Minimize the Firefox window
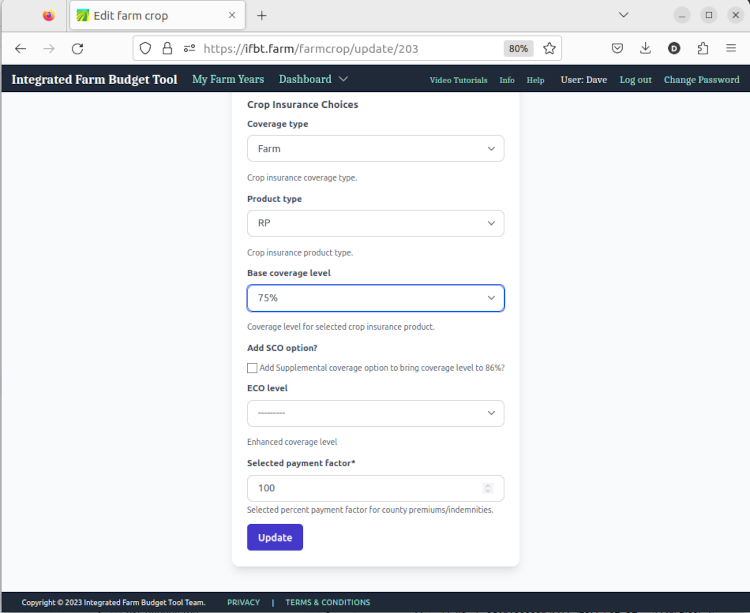750x613 pixels. tap(682, 15)
